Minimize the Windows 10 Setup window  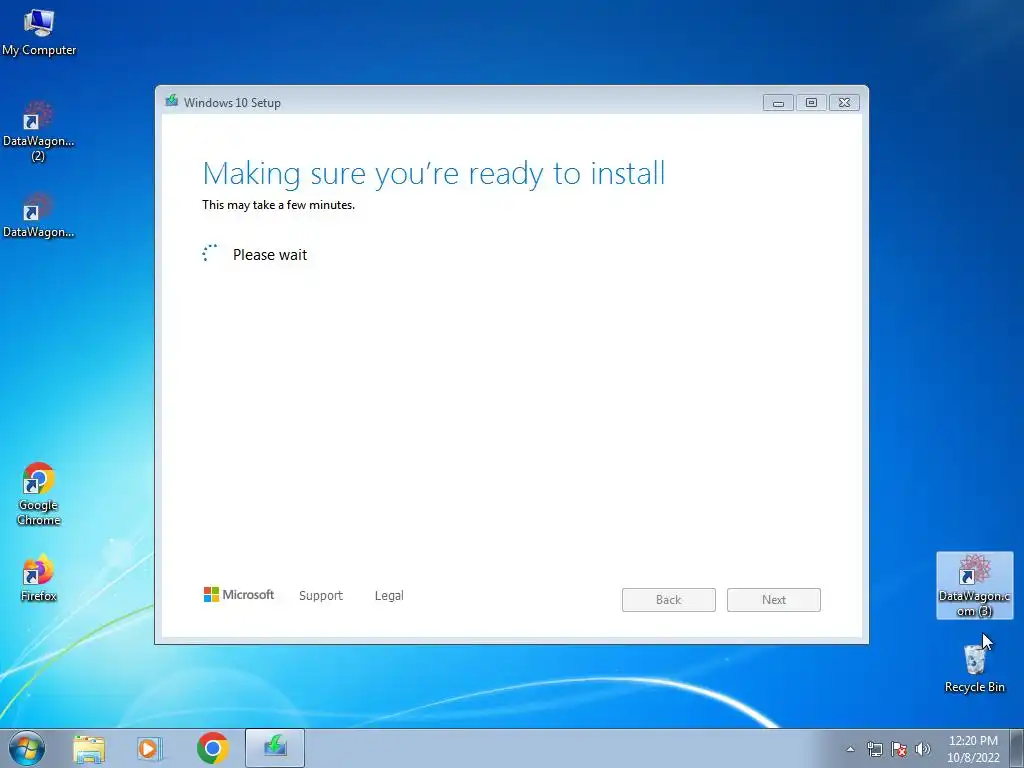778,103
